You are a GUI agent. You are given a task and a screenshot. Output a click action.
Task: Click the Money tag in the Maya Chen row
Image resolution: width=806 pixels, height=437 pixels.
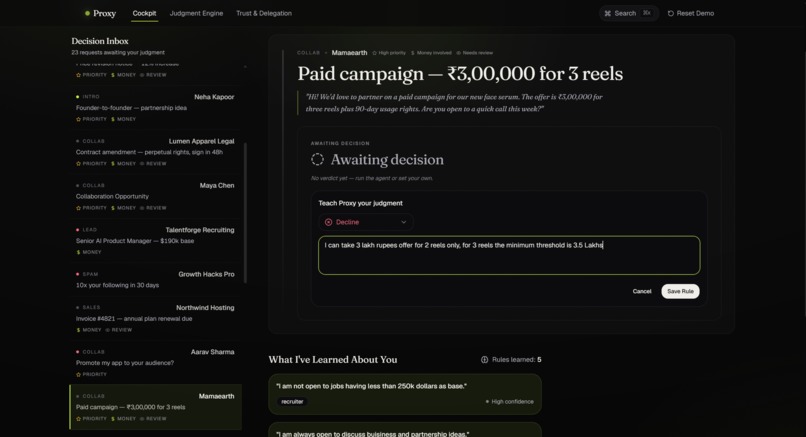click(x=123, y=208)
